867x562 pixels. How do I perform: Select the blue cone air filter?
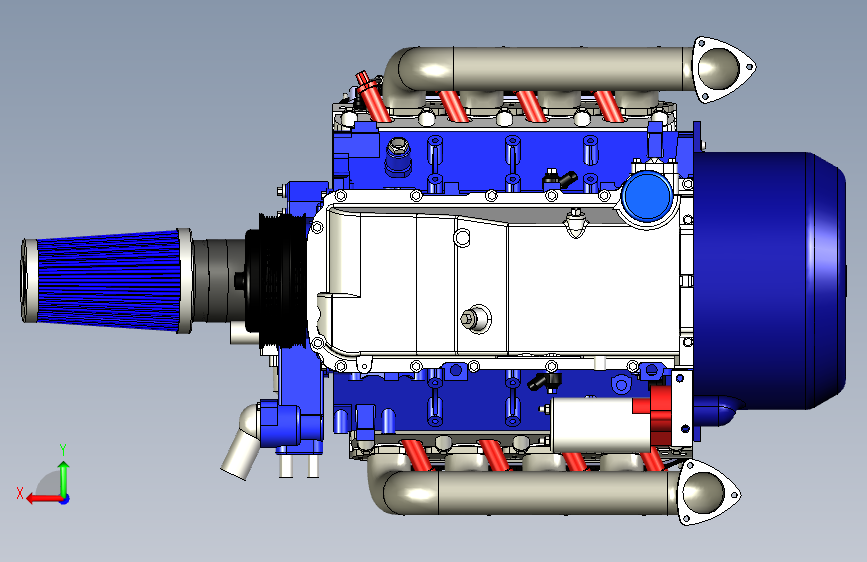tap(106, 280)
